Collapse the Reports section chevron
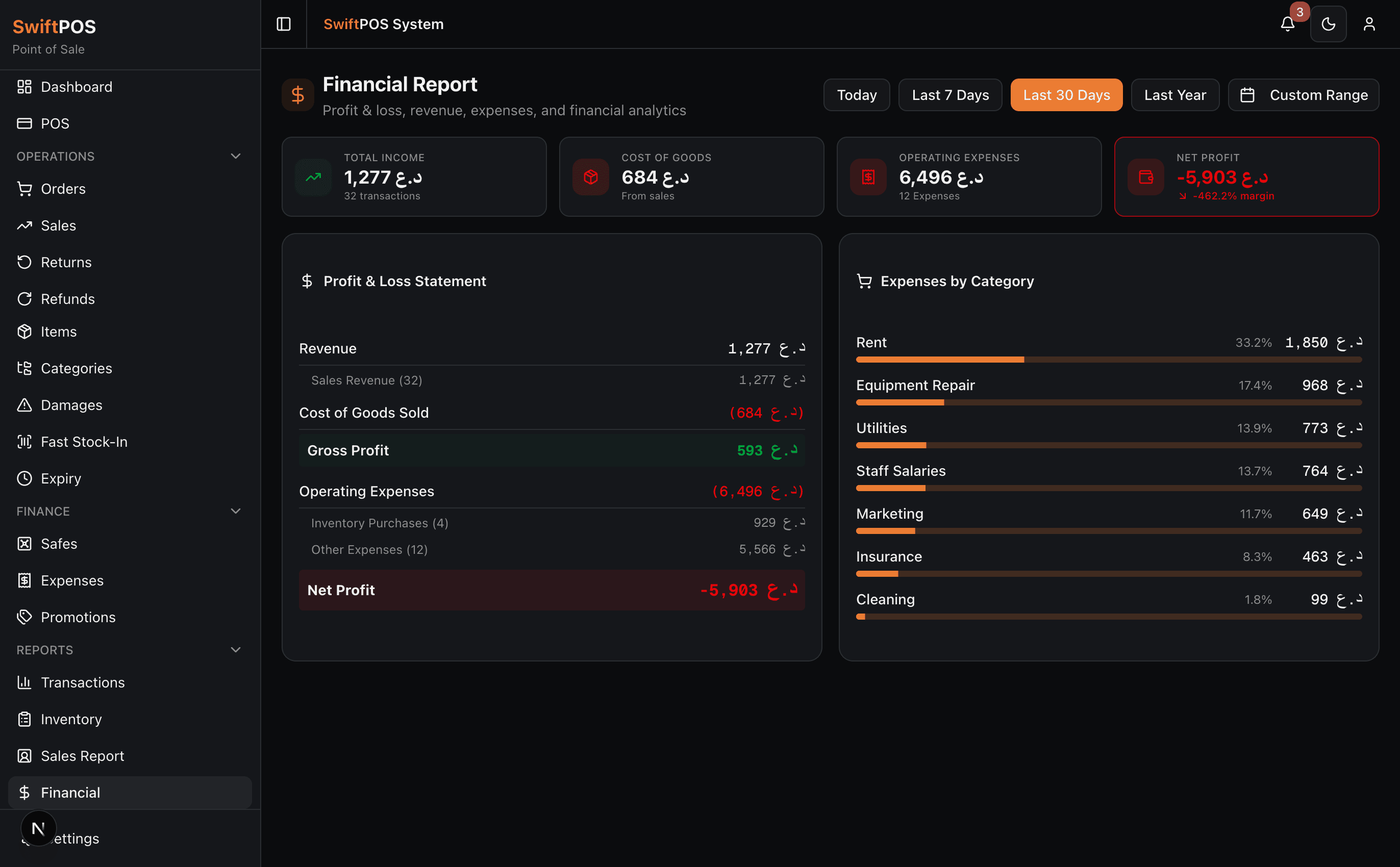Viewport: 1400px width, 867px height. (x=235, y=650)
